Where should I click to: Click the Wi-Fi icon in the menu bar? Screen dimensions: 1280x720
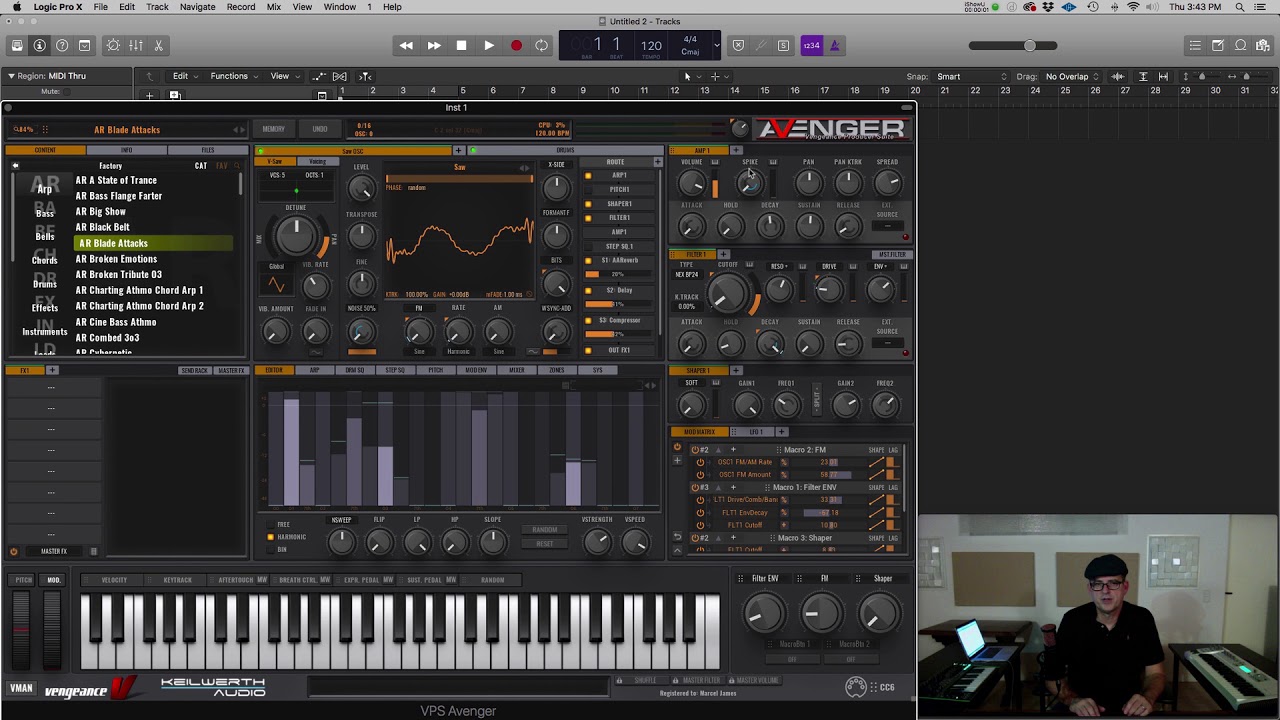click(x=1133, y=7)
